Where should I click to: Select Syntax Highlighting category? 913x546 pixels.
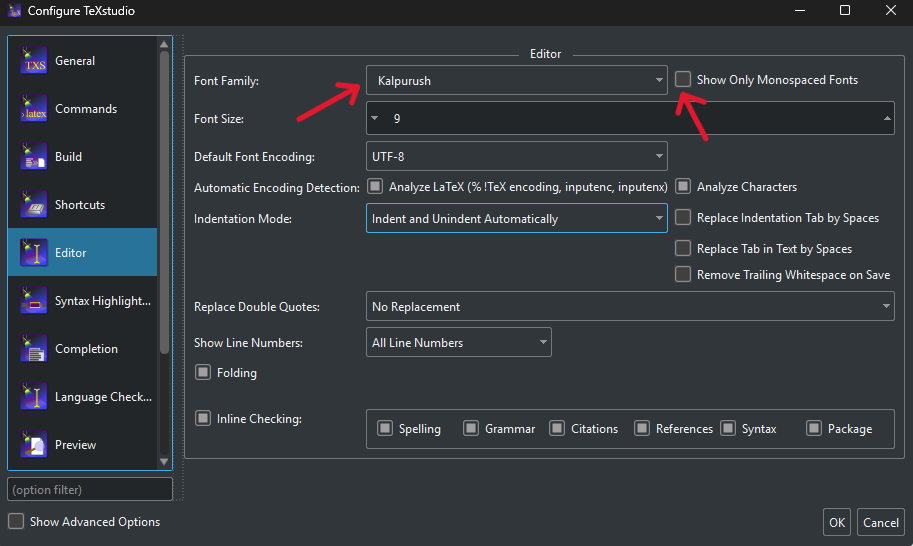(83, 301)
